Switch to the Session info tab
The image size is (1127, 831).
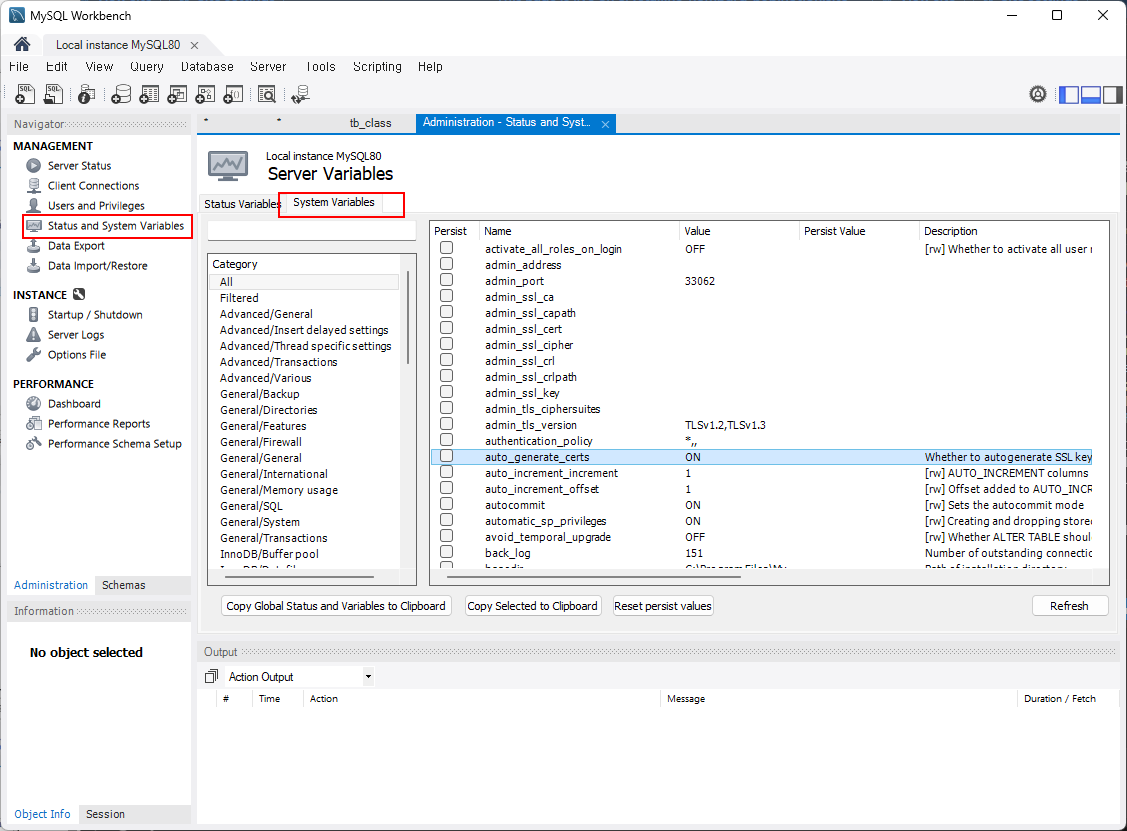pos(105,814)
